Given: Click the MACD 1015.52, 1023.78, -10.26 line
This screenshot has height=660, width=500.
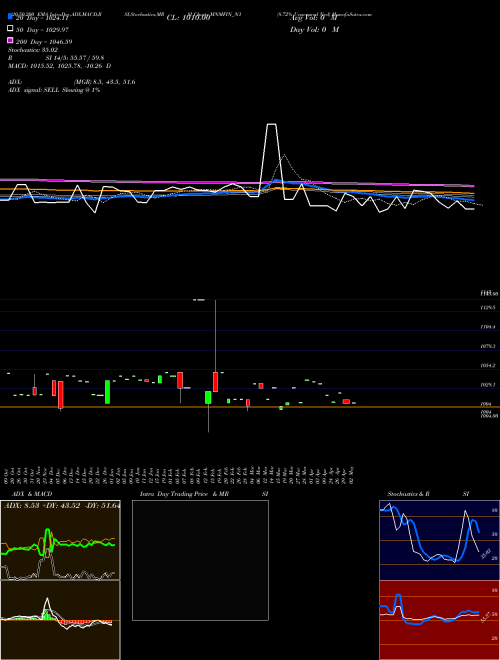Looking at the screenshot, I should 59,66.
